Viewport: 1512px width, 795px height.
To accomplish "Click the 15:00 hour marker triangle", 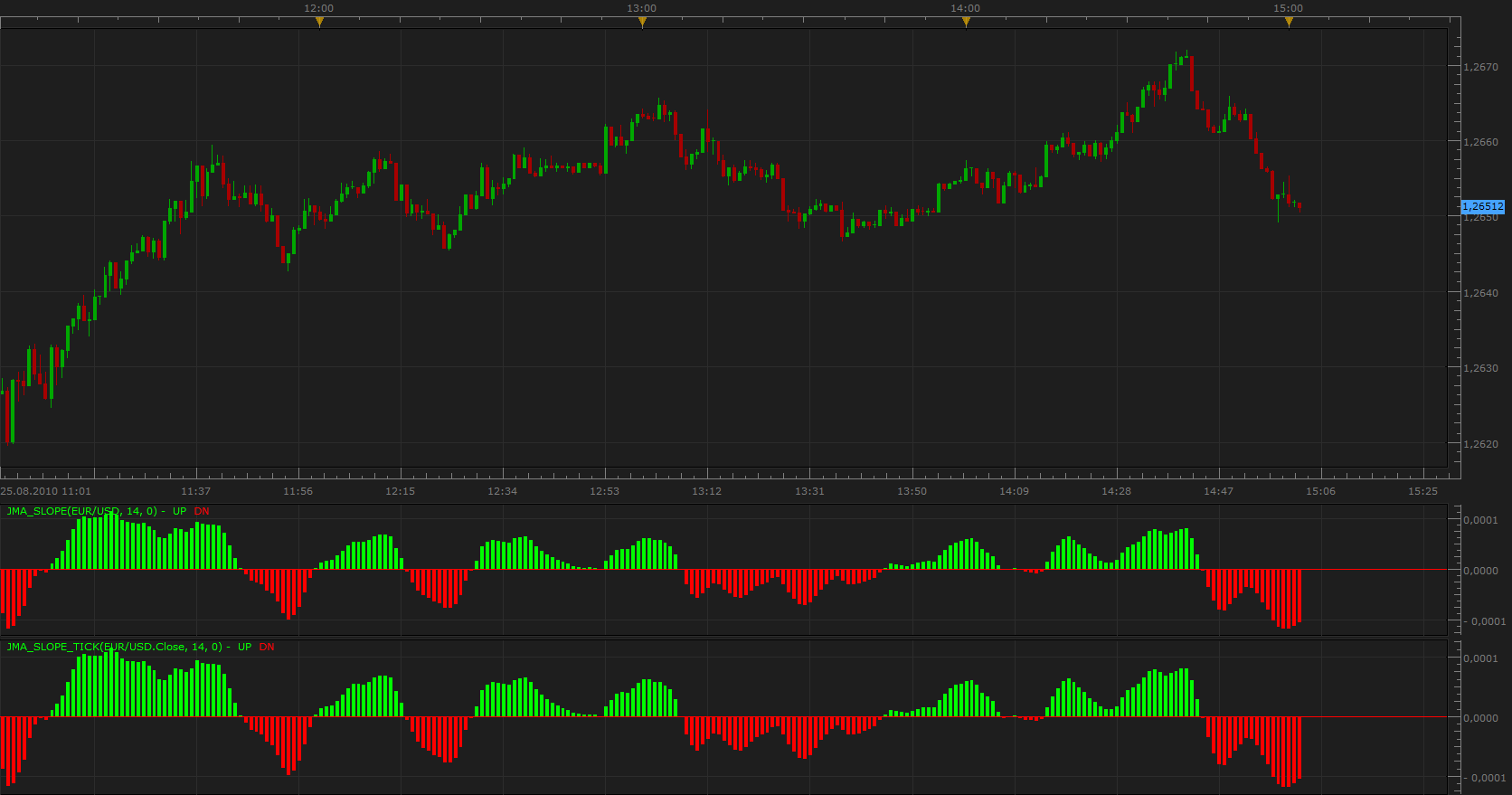I will [1289, 23].
